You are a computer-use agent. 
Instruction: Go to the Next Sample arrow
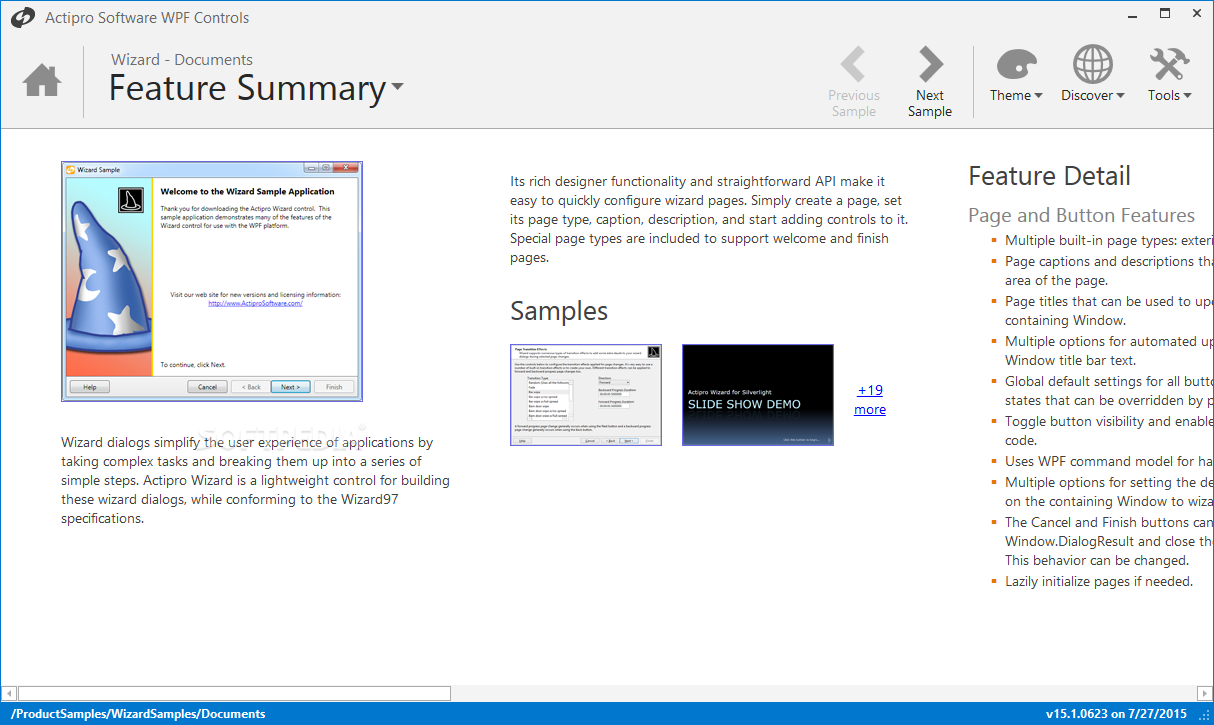(930, 64)
